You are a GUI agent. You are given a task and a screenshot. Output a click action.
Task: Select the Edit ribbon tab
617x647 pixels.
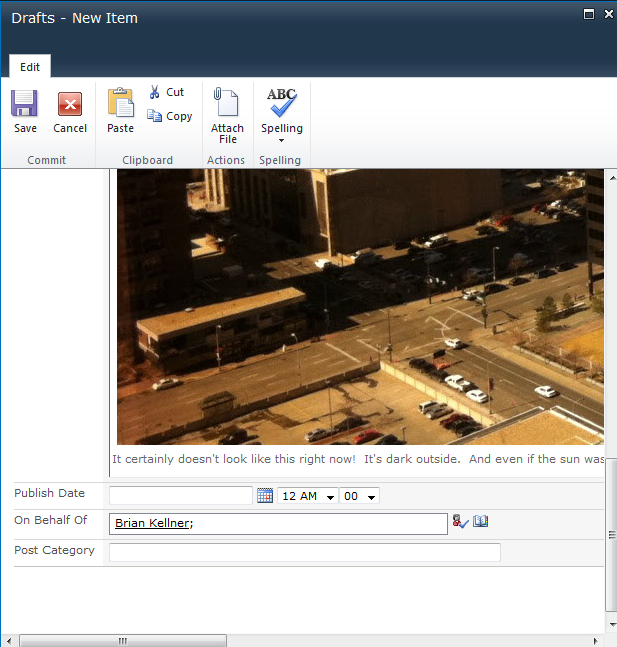point(30,67)
